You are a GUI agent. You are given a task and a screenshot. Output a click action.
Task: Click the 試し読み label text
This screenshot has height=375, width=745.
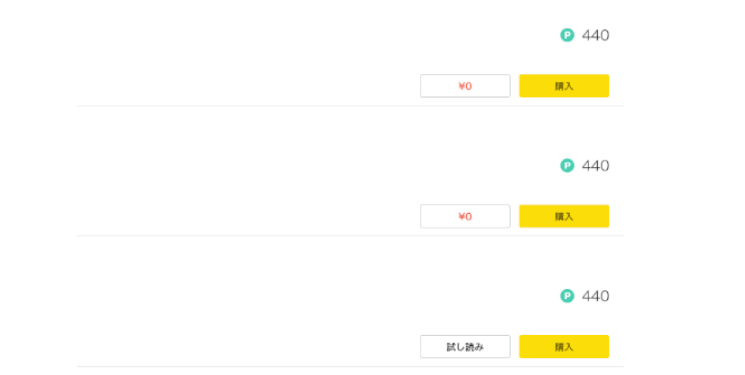(x=465, y=347)
